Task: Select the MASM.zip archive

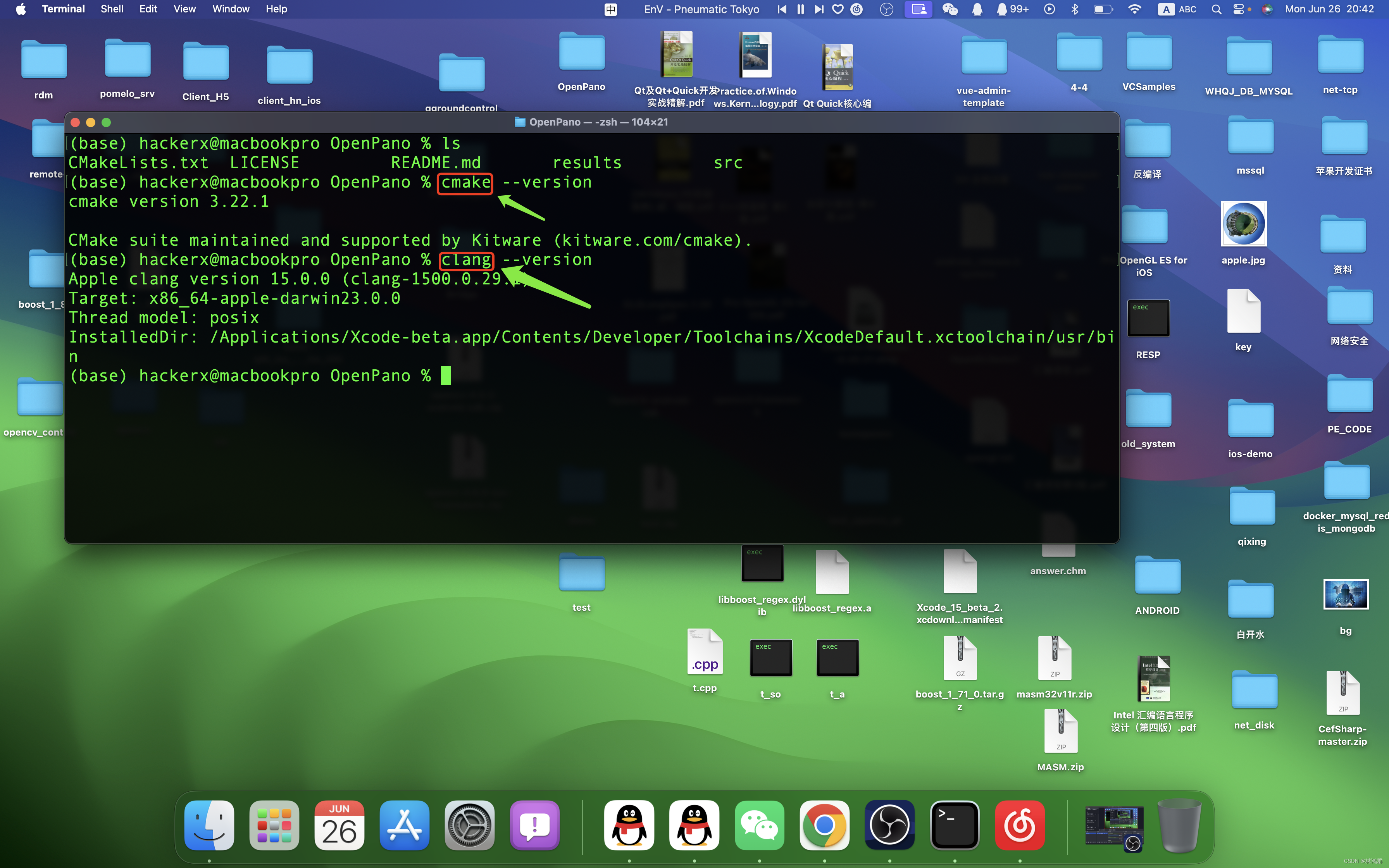Action: (1060, 741)
